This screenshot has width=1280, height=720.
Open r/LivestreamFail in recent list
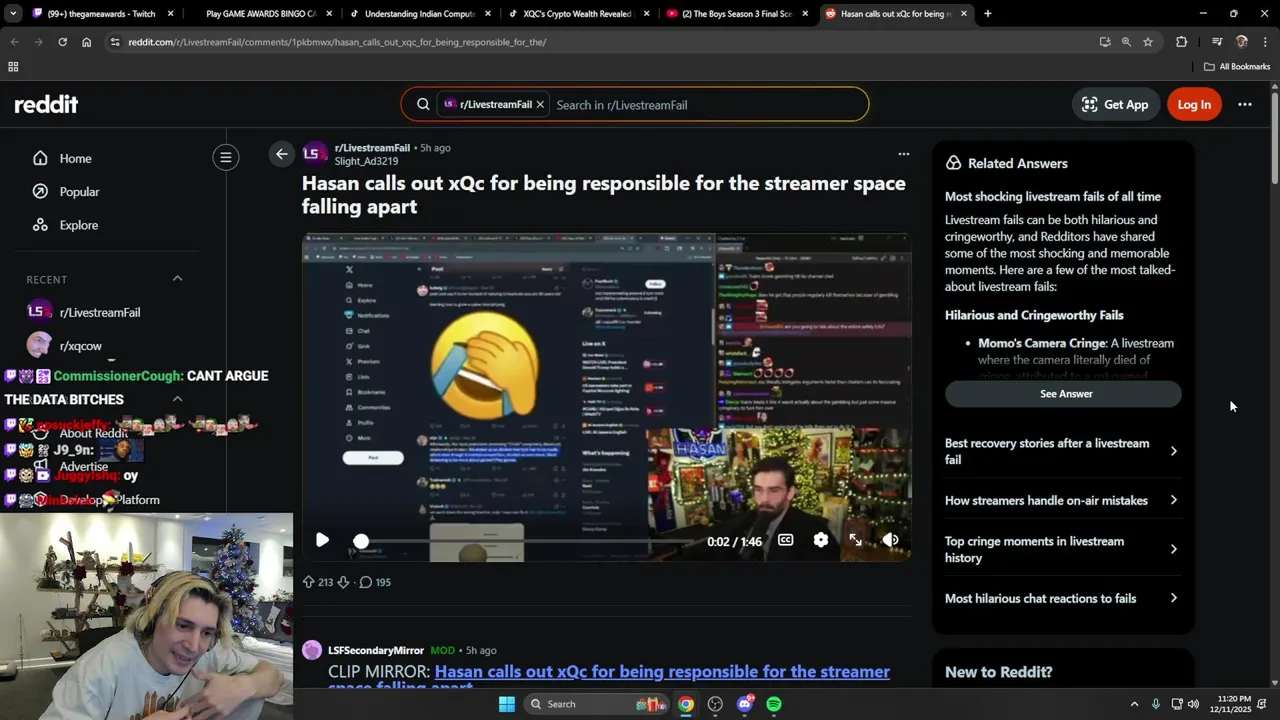(85, 312)
